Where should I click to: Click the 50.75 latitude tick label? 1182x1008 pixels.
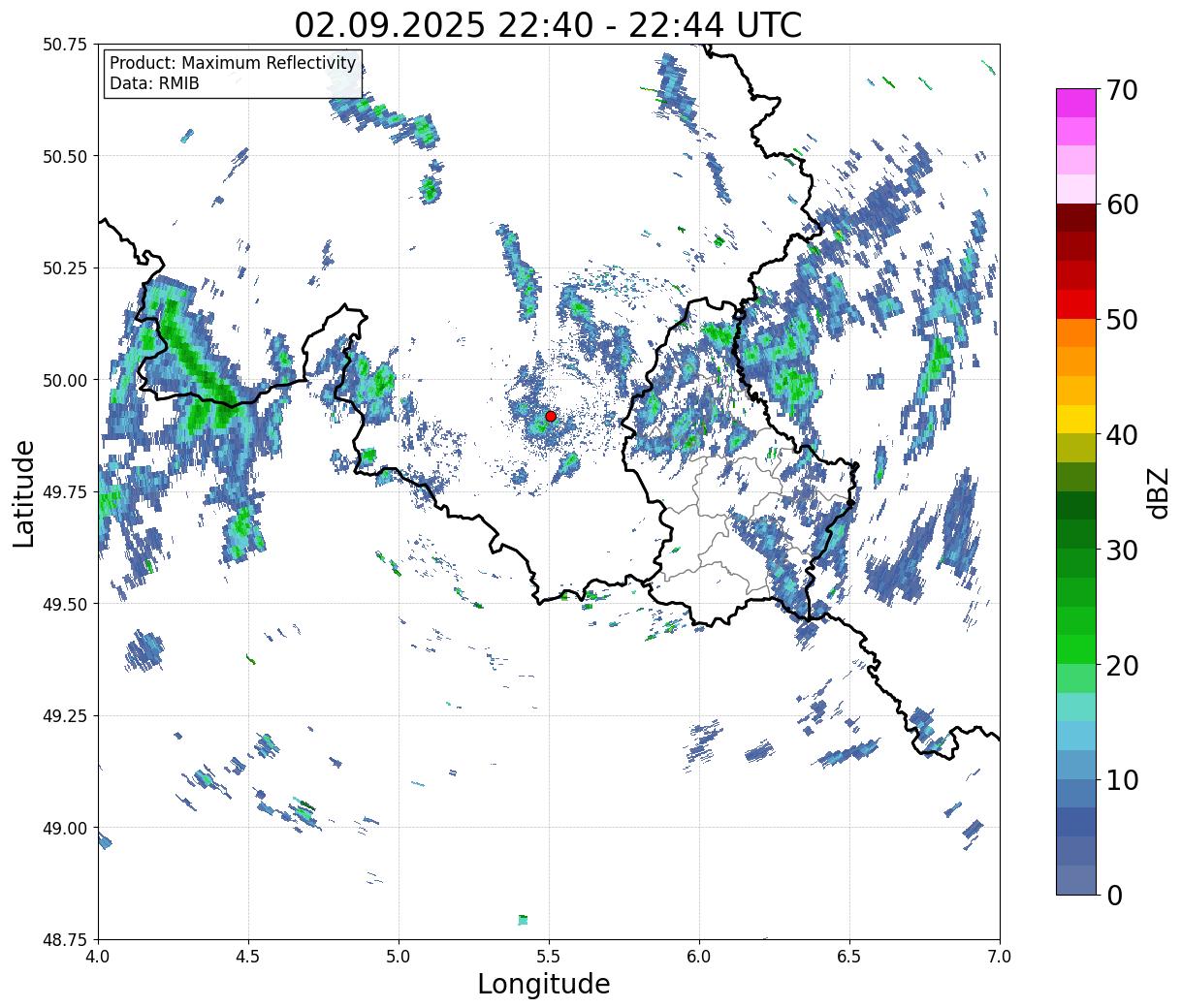65,45
